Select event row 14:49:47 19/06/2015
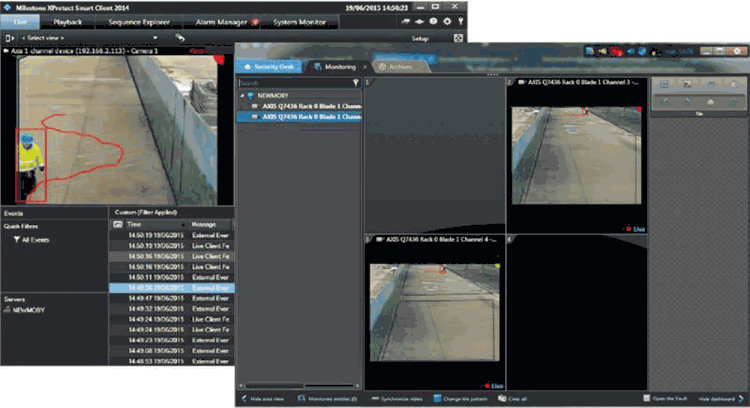Viewport: 750px width, 408px height. [172, 298]
